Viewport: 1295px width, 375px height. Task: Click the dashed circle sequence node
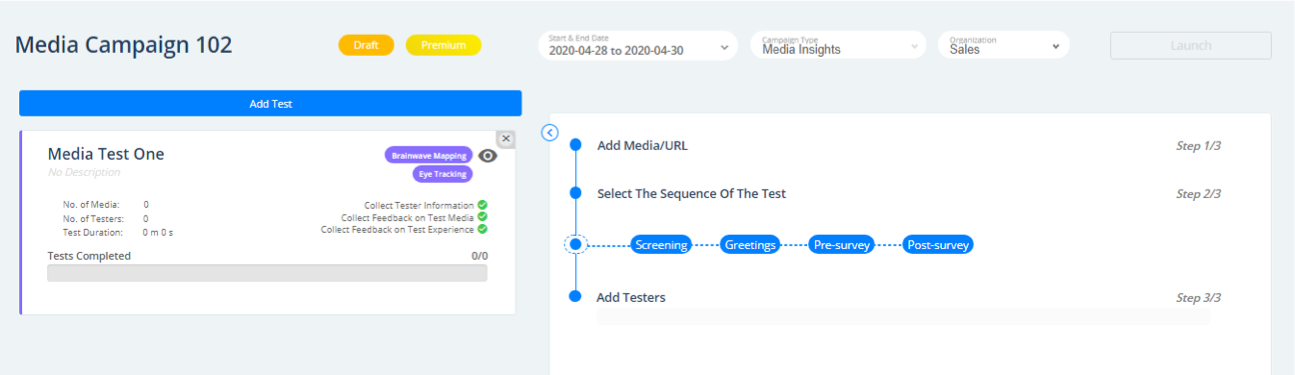(x=575, y=244)
